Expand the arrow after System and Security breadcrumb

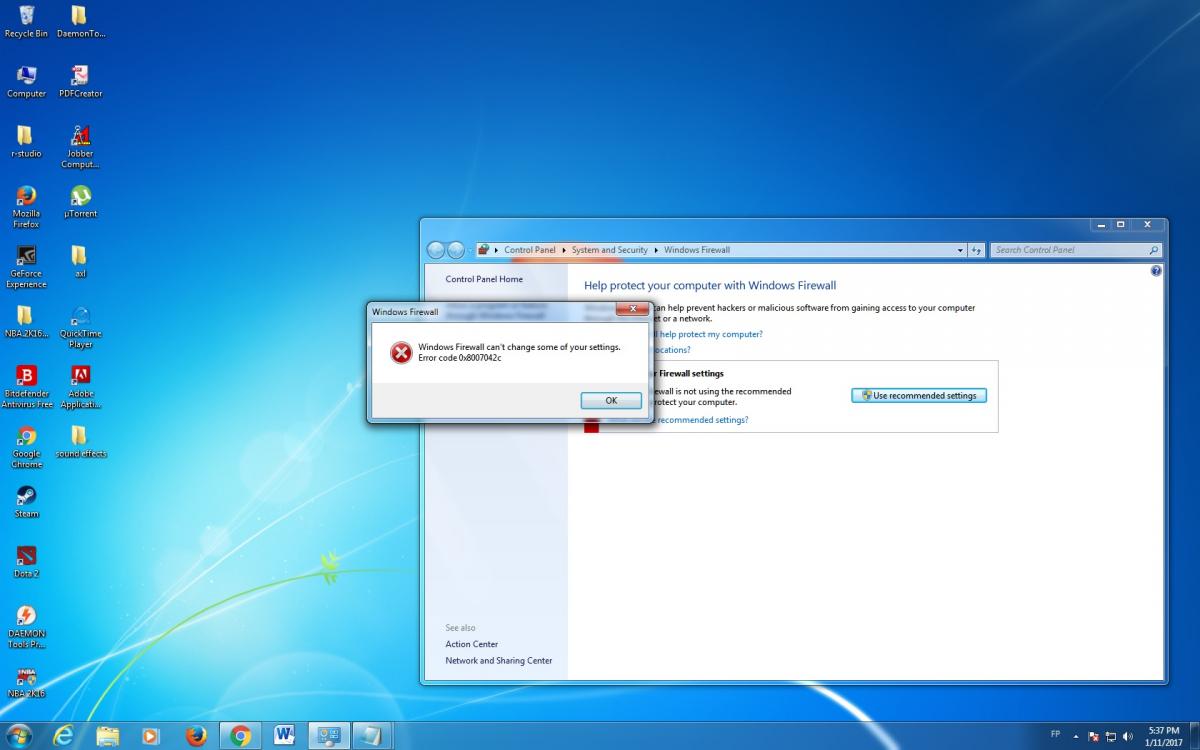click(656, 250)
